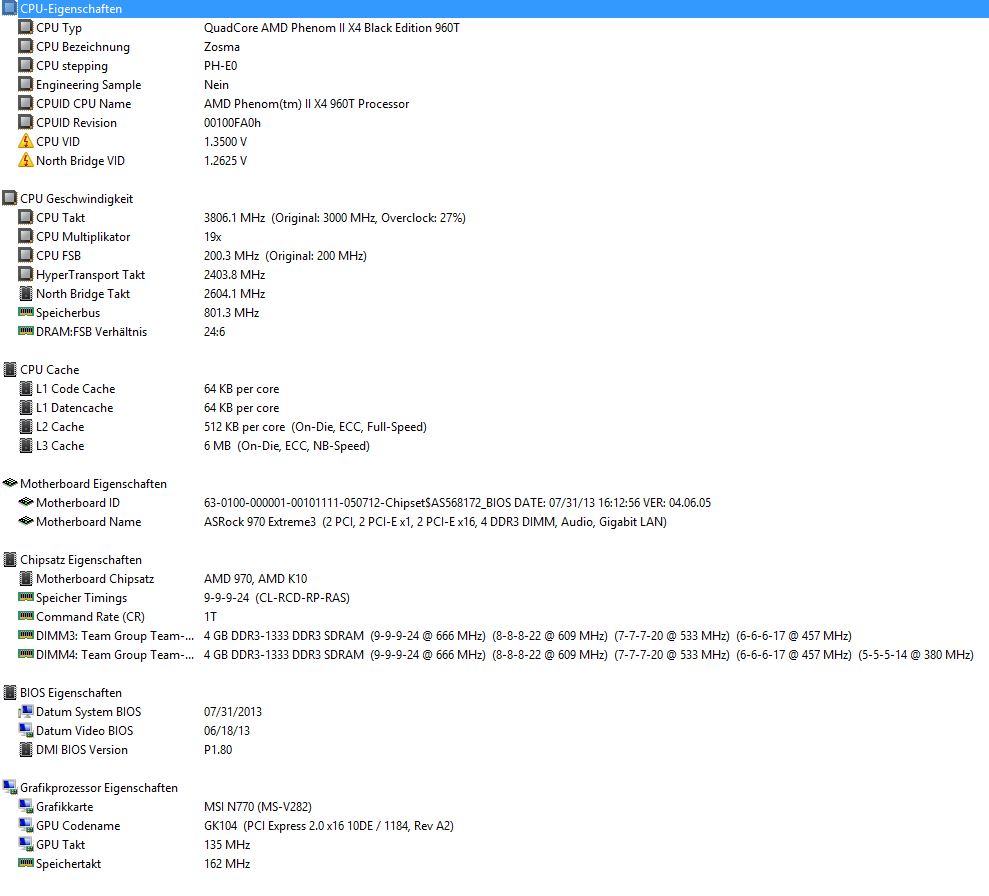Screen dimensions: 989x896
Task: Select the 19x multiplier value
Action: pyautogui.click(x=213, y=236)
